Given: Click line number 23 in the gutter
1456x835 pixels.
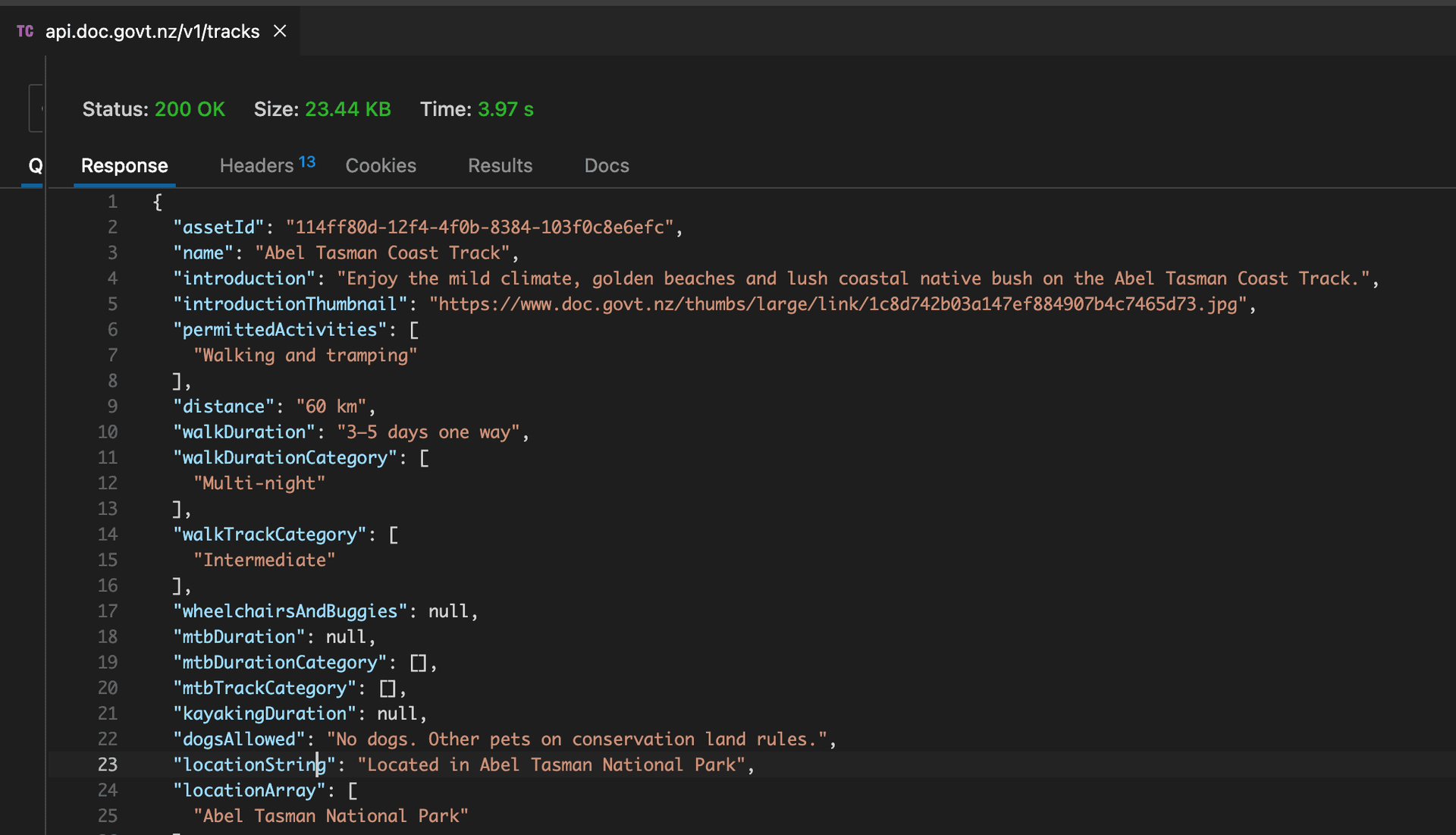Looking at the screenshot, I should pyautogui.click(x=108, y=764).
